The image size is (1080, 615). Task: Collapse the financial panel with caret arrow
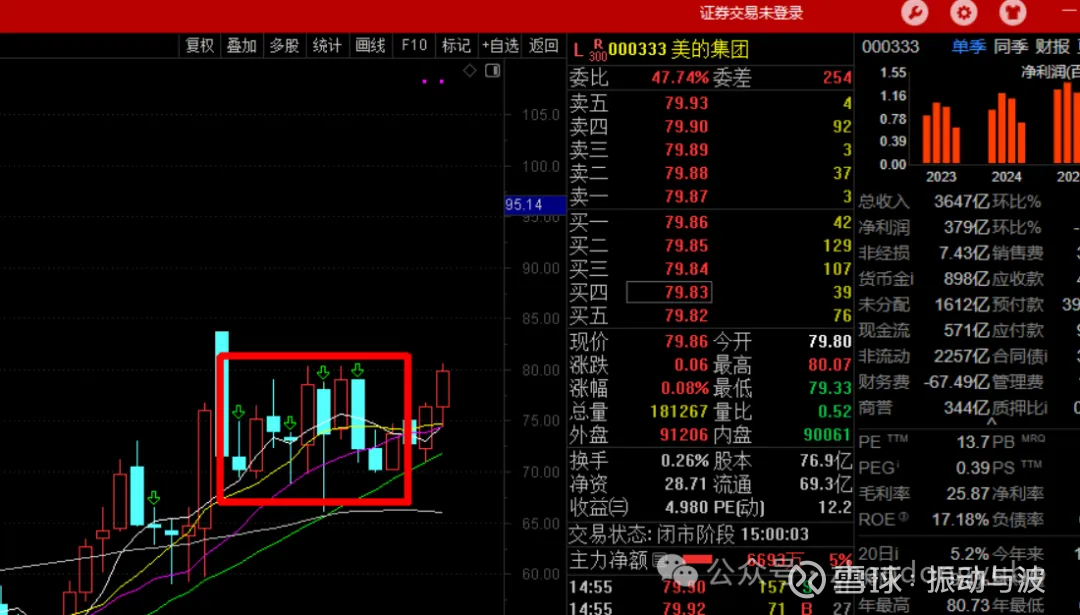pos(992,420)
